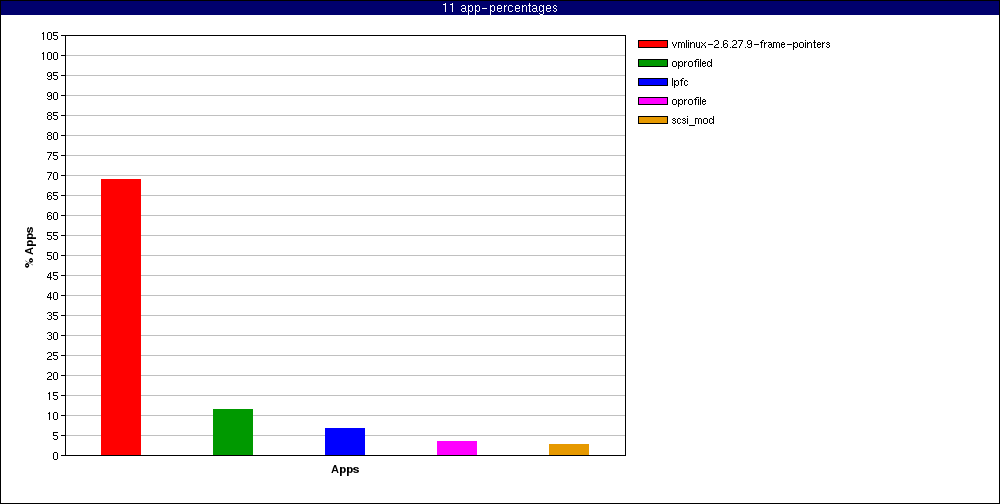Click the red vmlinux legend swatch
The width and height of the screenshot is (1000, 504).
pos(652,44)
